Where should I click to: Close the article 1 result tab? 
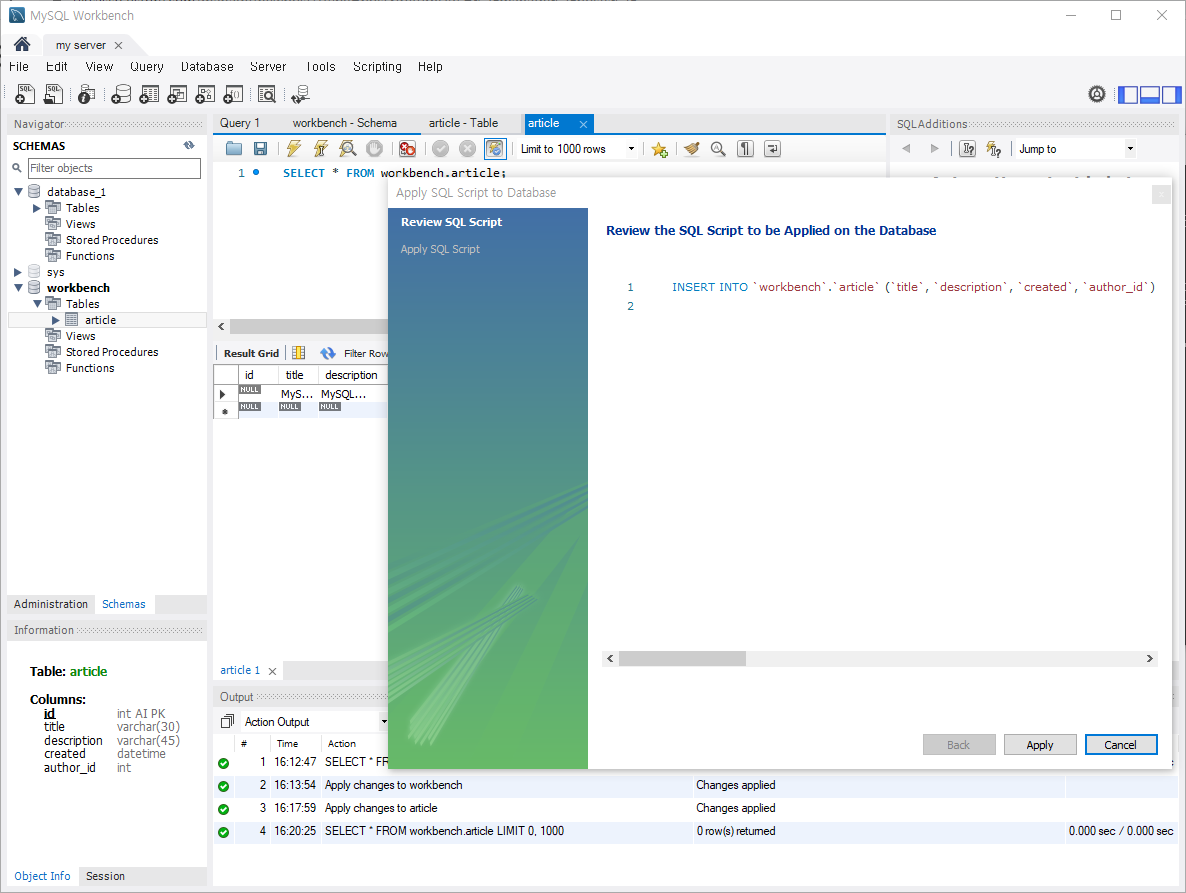(x=272, y=671)
